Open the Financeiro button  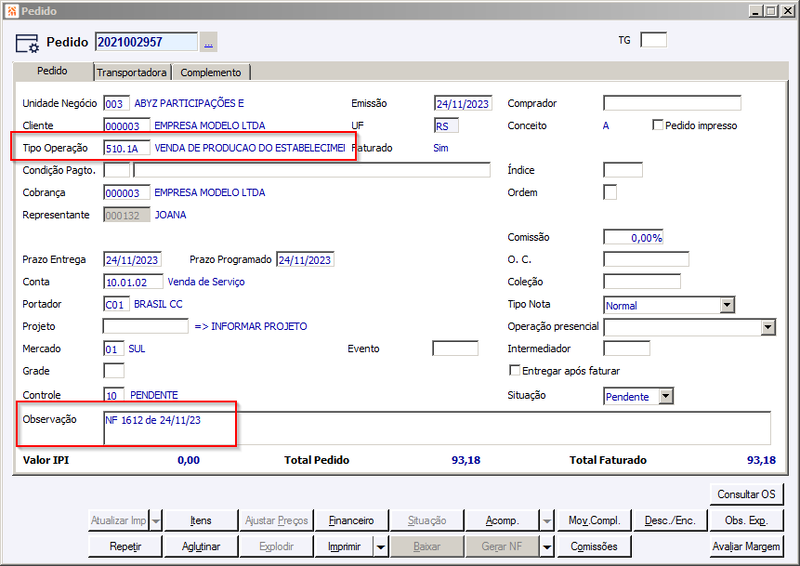click(x=352, y=521)
